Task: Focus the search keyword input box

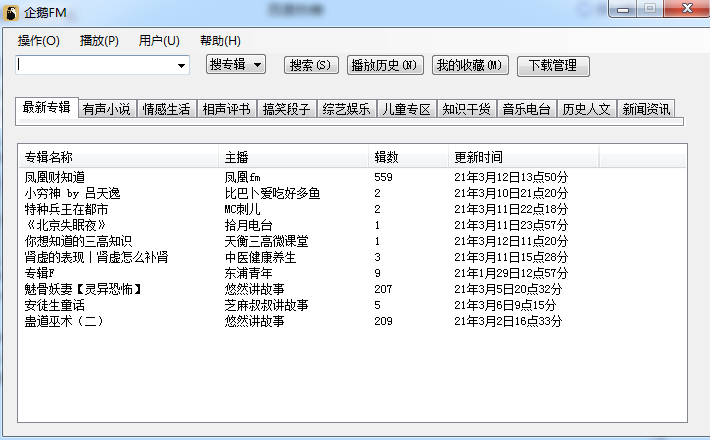Action: pos(95,65)
